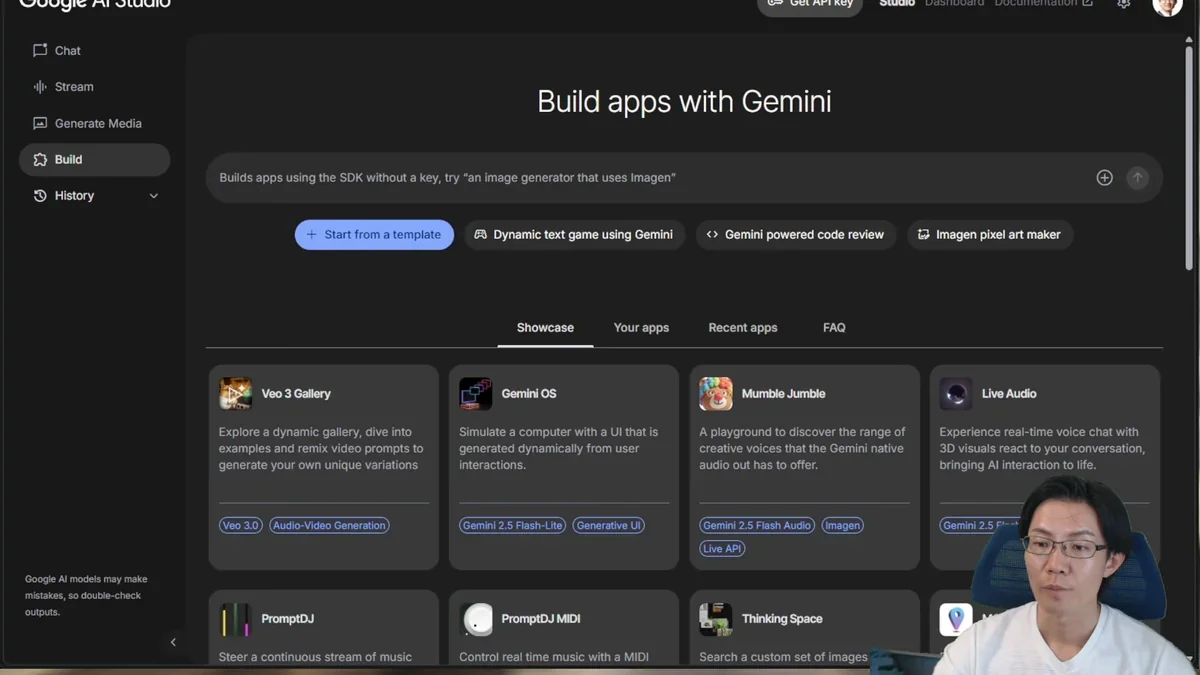Click the map pin app icon

click(x=956, y=619)
